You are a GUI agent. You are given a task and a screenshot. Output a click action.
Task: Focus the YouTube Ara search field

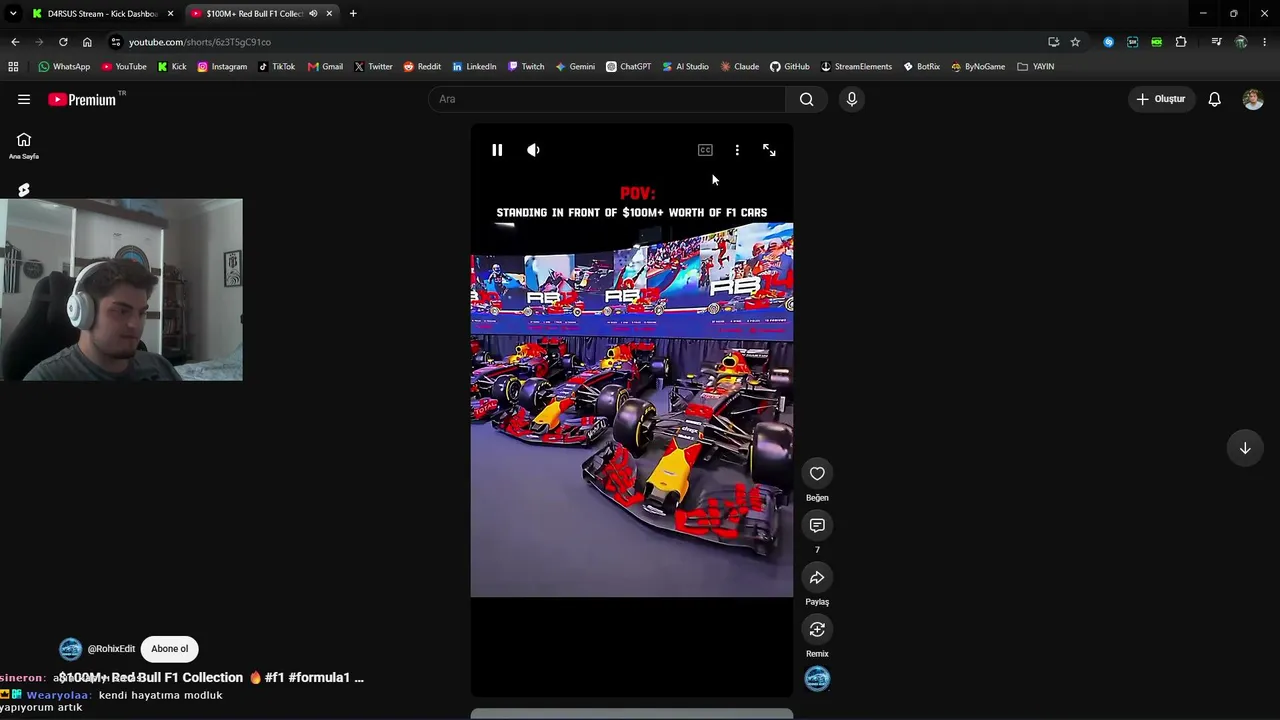[607, 99]
